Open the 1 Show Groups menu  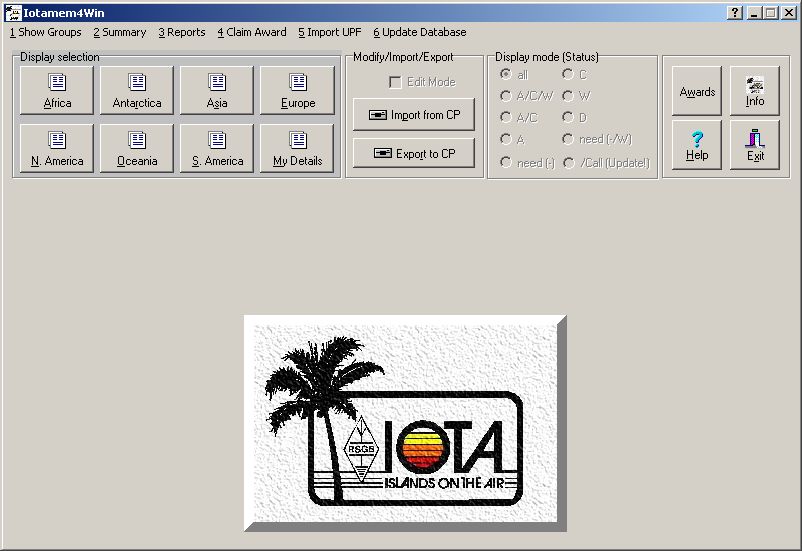click(x=46, y=32)
